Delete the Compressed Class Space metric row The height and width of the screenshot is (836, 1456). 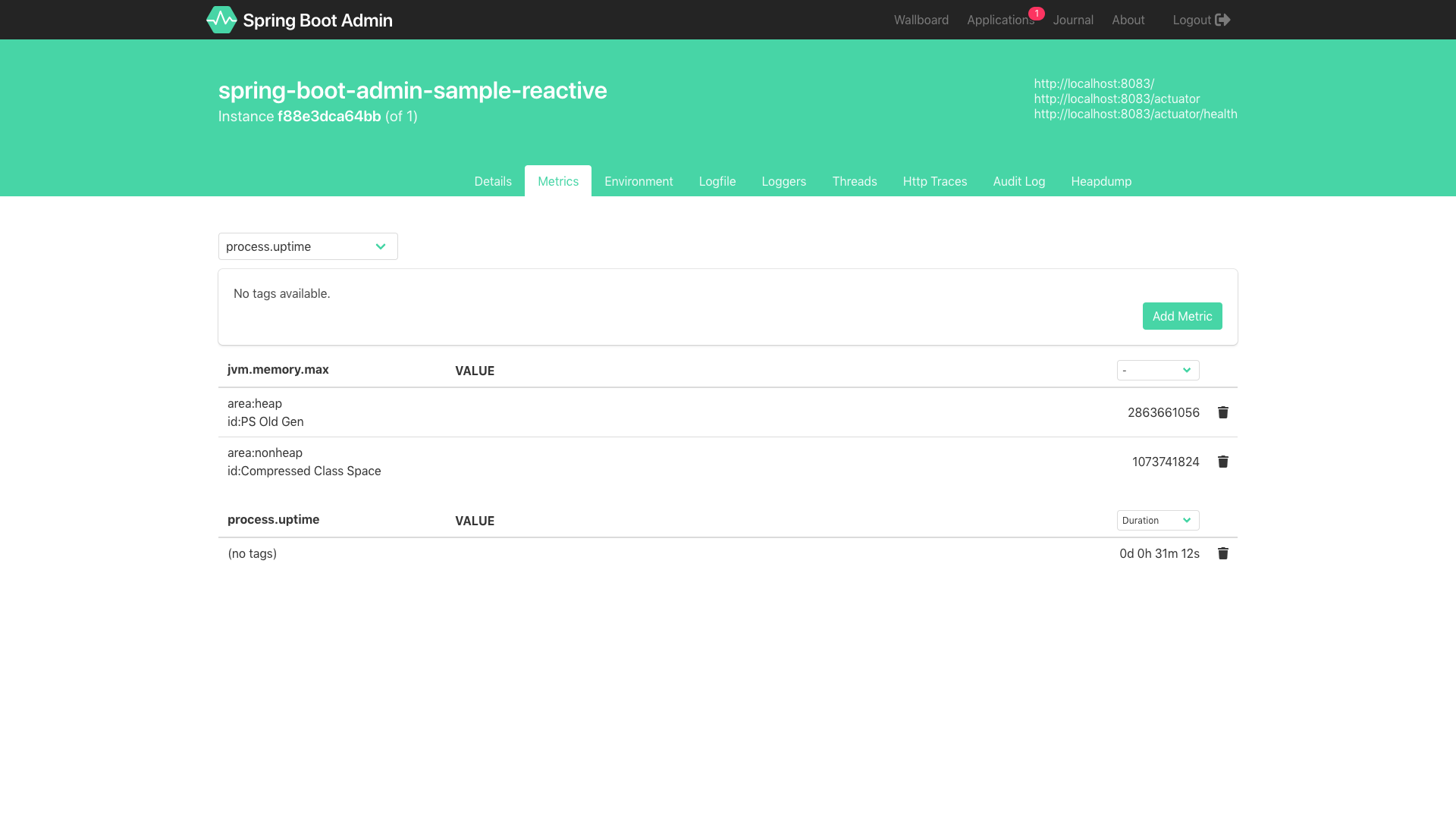point(1223,462)
